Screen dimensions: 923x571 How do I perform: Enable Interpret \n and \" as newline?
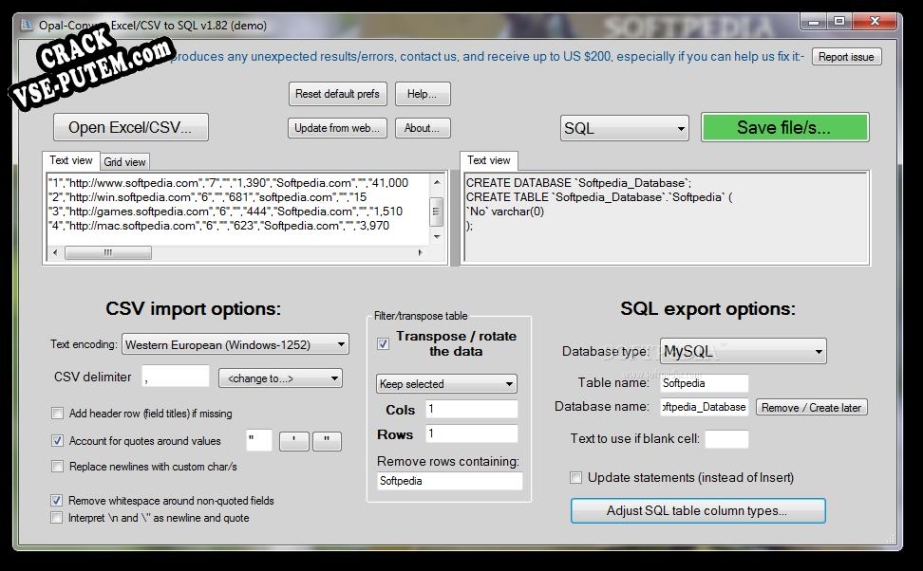tap(57, 517)
